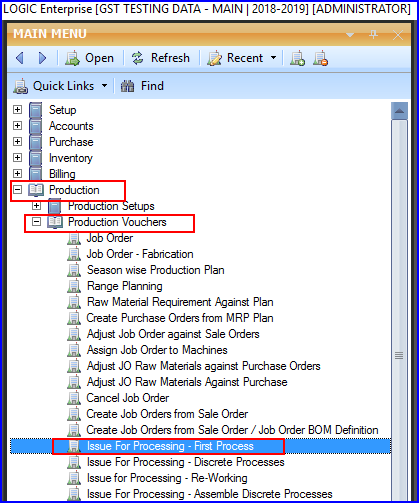Open the Job Order voucher
This screenshot has height=503, width=419.
(x=110, y=238)
